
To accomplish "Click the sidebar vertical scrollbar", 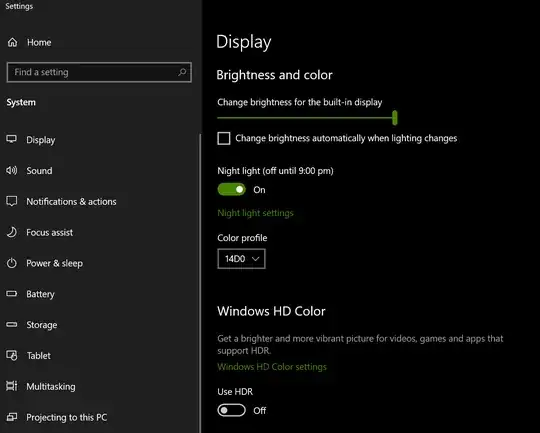I will tap(200, 282).
